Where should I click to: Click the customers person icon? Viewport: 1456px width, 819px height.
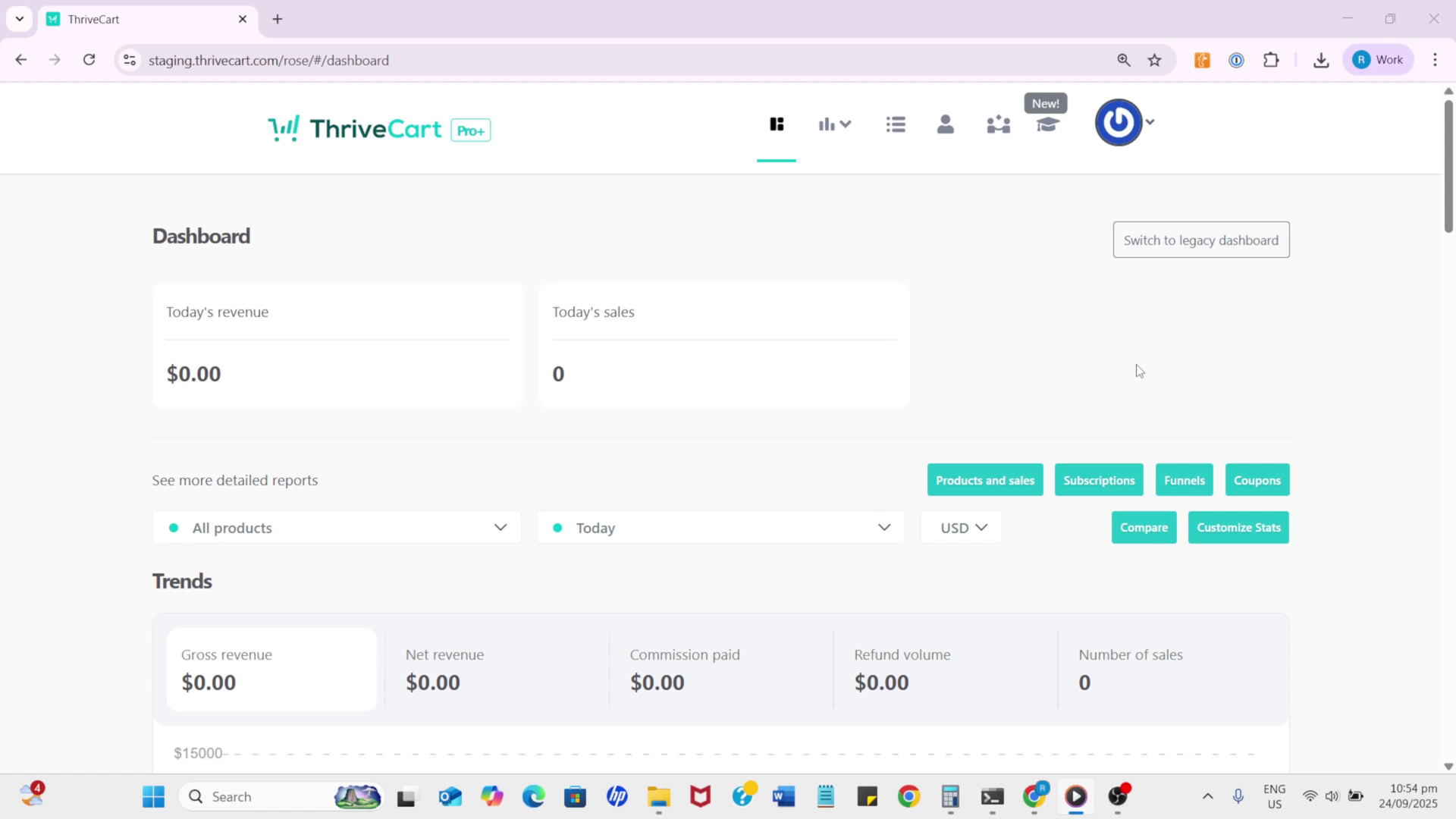tap(945, 124)
